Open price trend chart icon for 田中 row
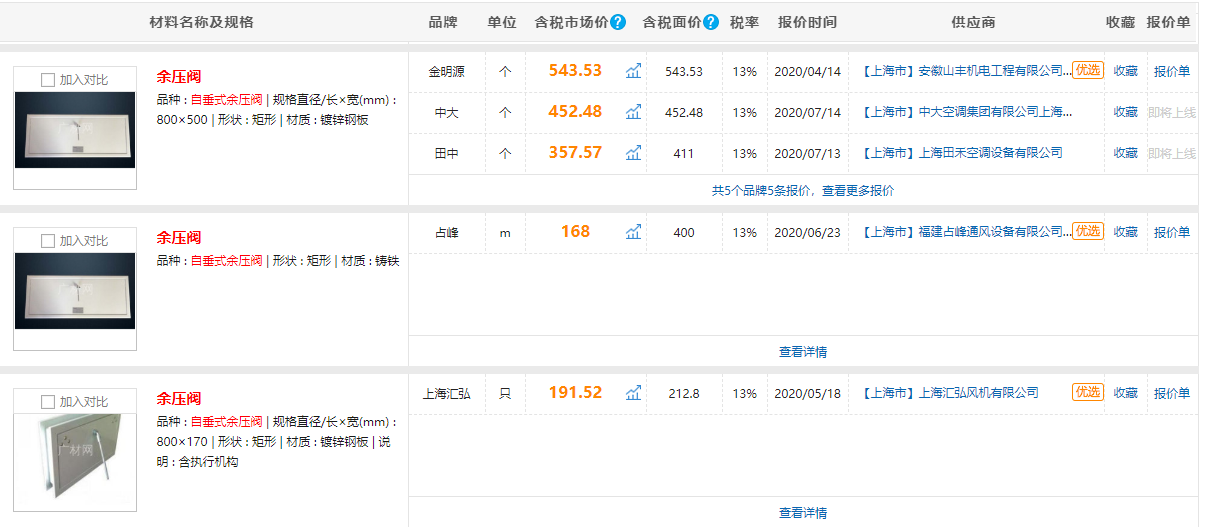 tap(633, 153)
